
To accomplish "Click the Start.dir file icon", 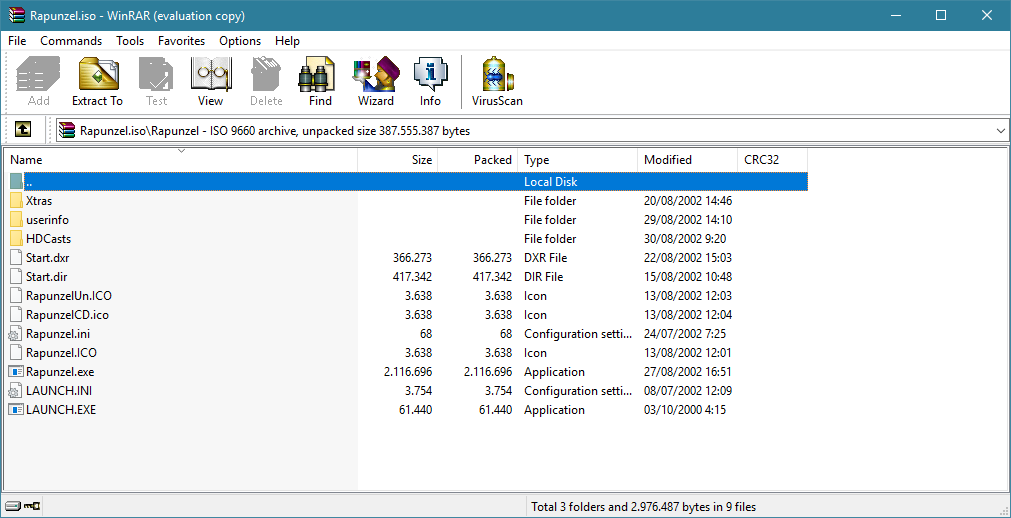I will click(x=16, y=277).
